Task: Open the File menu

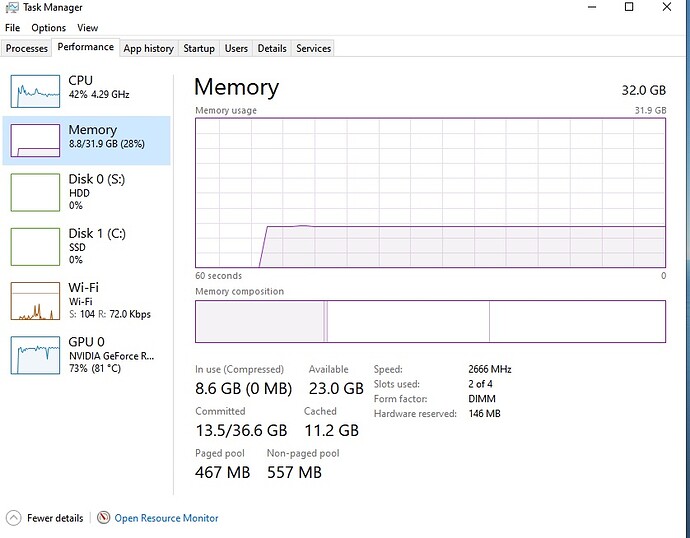Action: (x=12, y=28)
